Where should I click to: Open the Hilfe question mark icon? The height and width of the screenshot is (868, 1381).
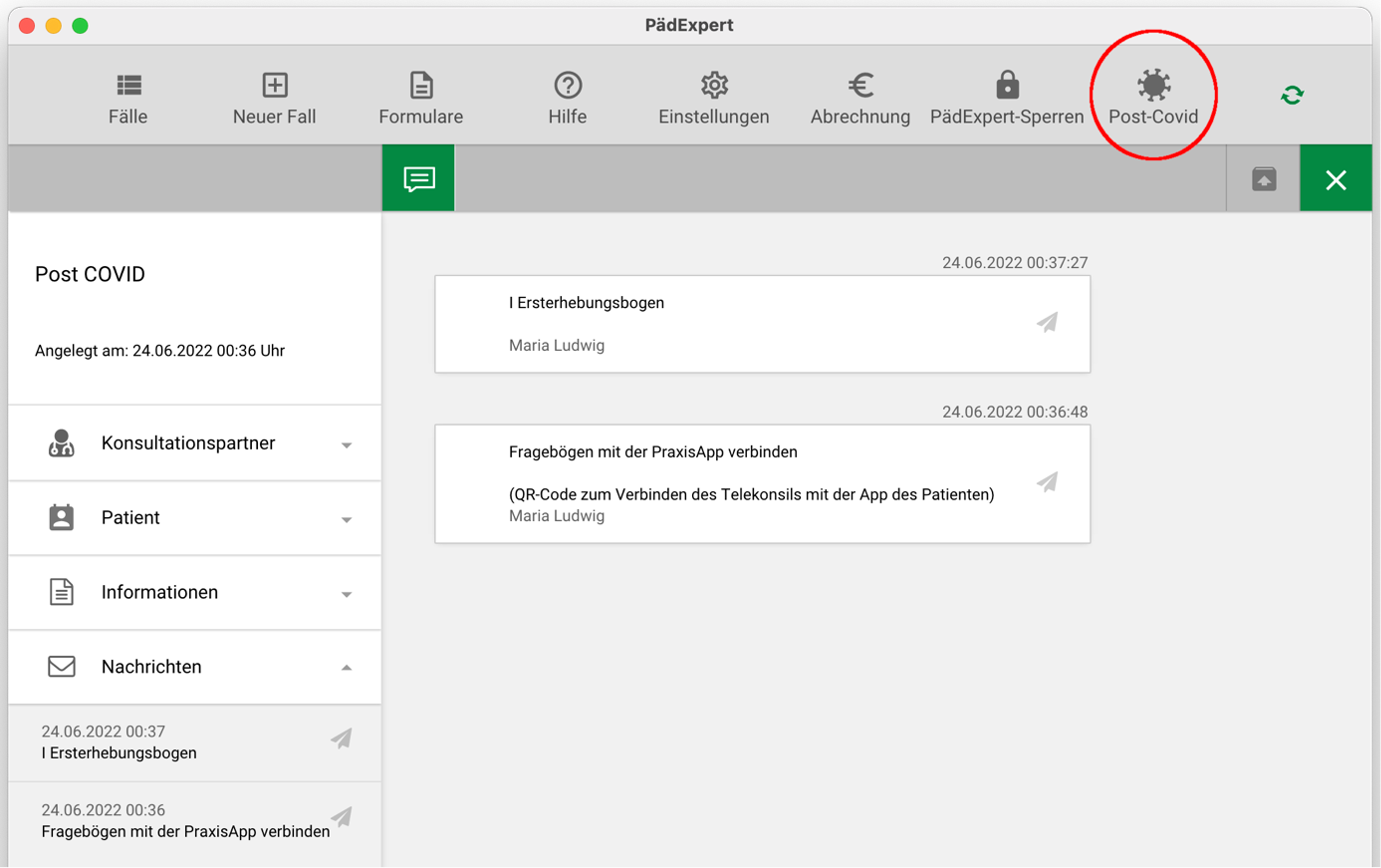[x=568, y=85]
